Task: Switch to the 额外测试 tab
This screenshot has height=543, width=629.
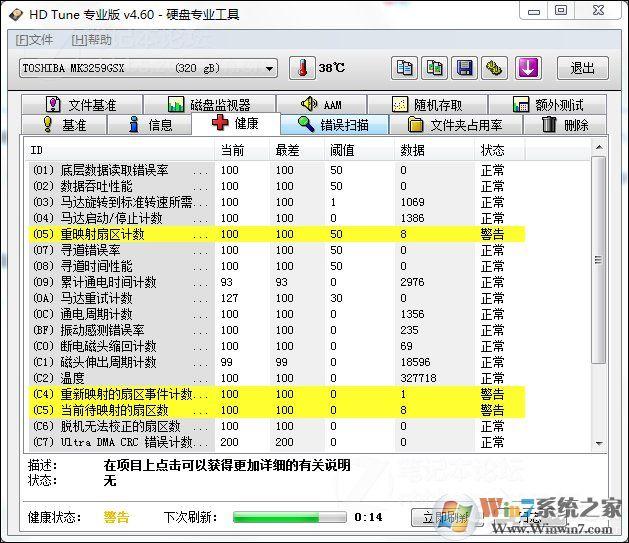Action: (x=547, y=105)
